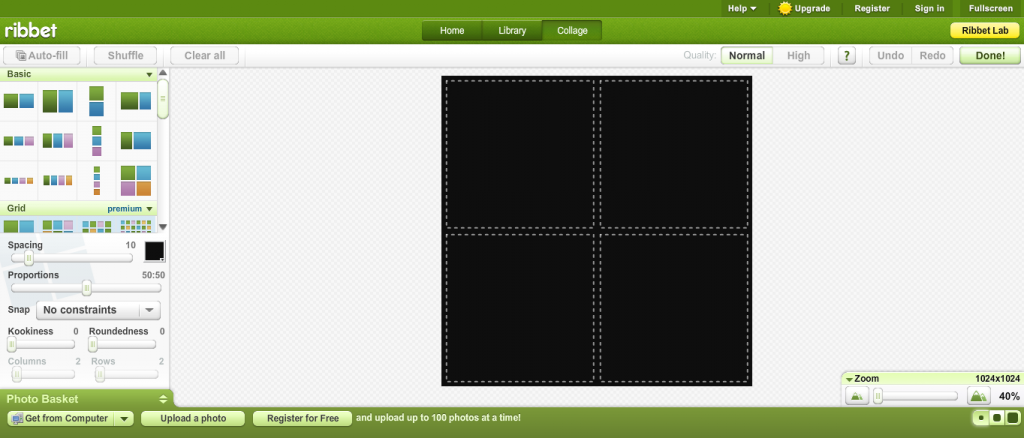Click the Kookiness slider handle
1024x438 pixels.
[x=12, y=344]
